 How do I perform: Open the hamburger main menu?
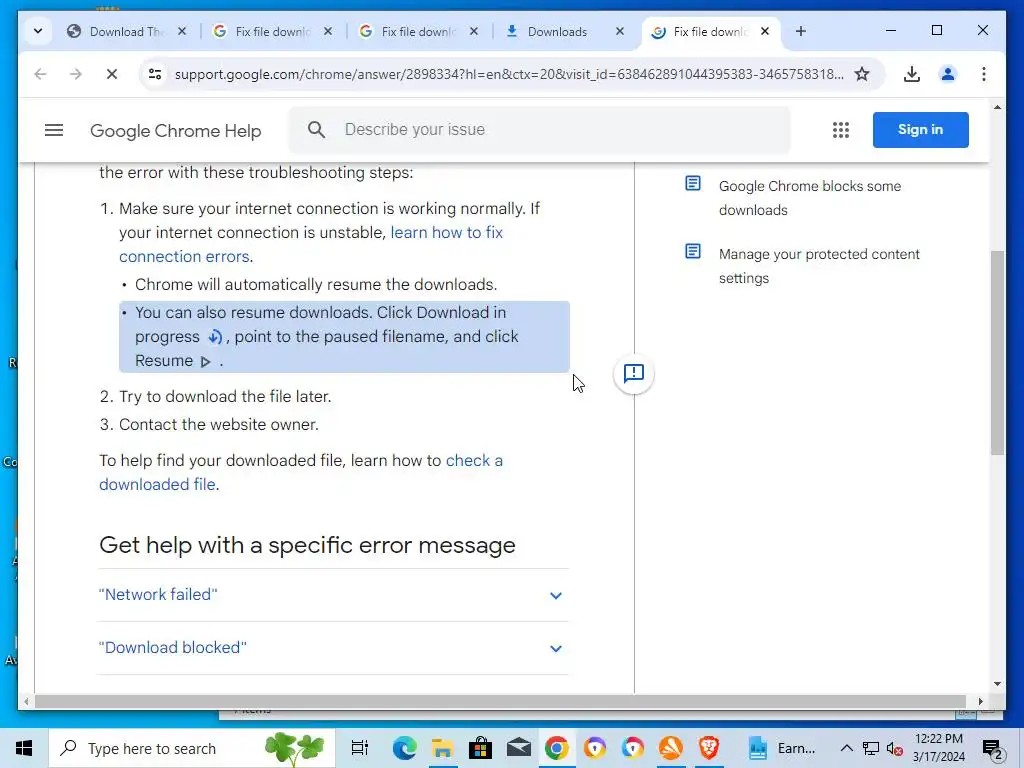54,130
